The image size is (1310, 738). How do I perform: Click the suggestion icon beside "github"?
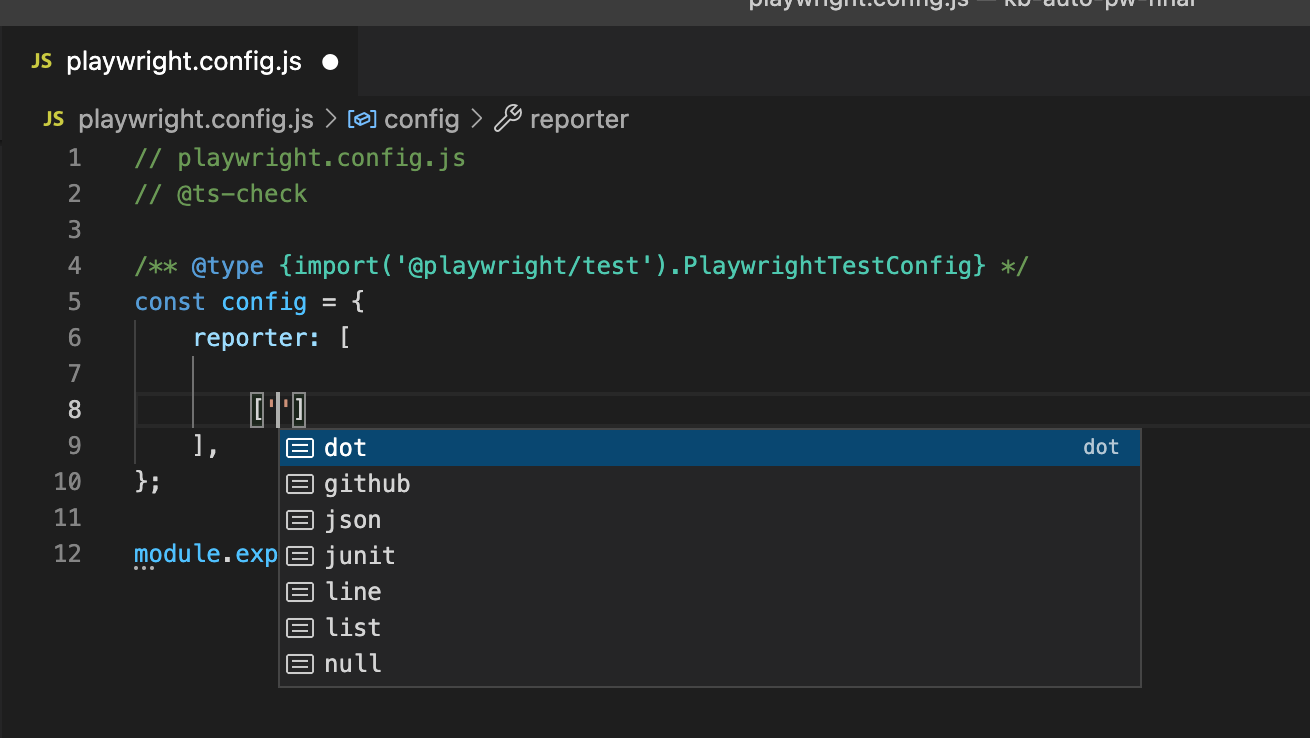coord(300,483)
